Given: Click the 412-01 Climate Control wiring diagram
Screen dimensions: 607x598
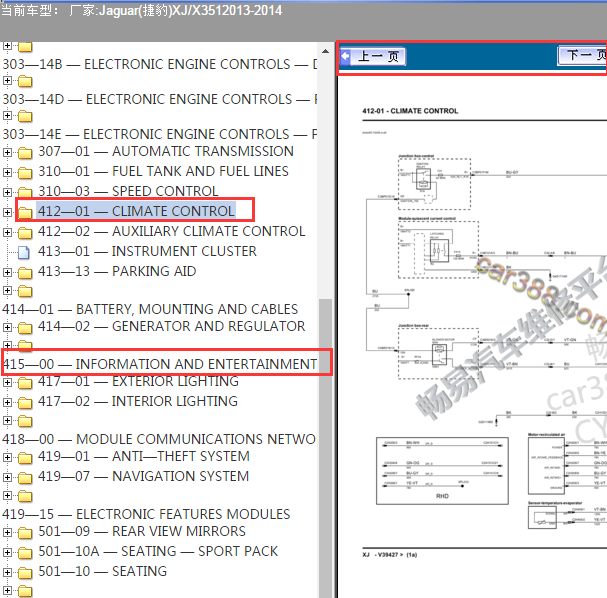Looking at the screenshot, I should (x=484, y=341).
